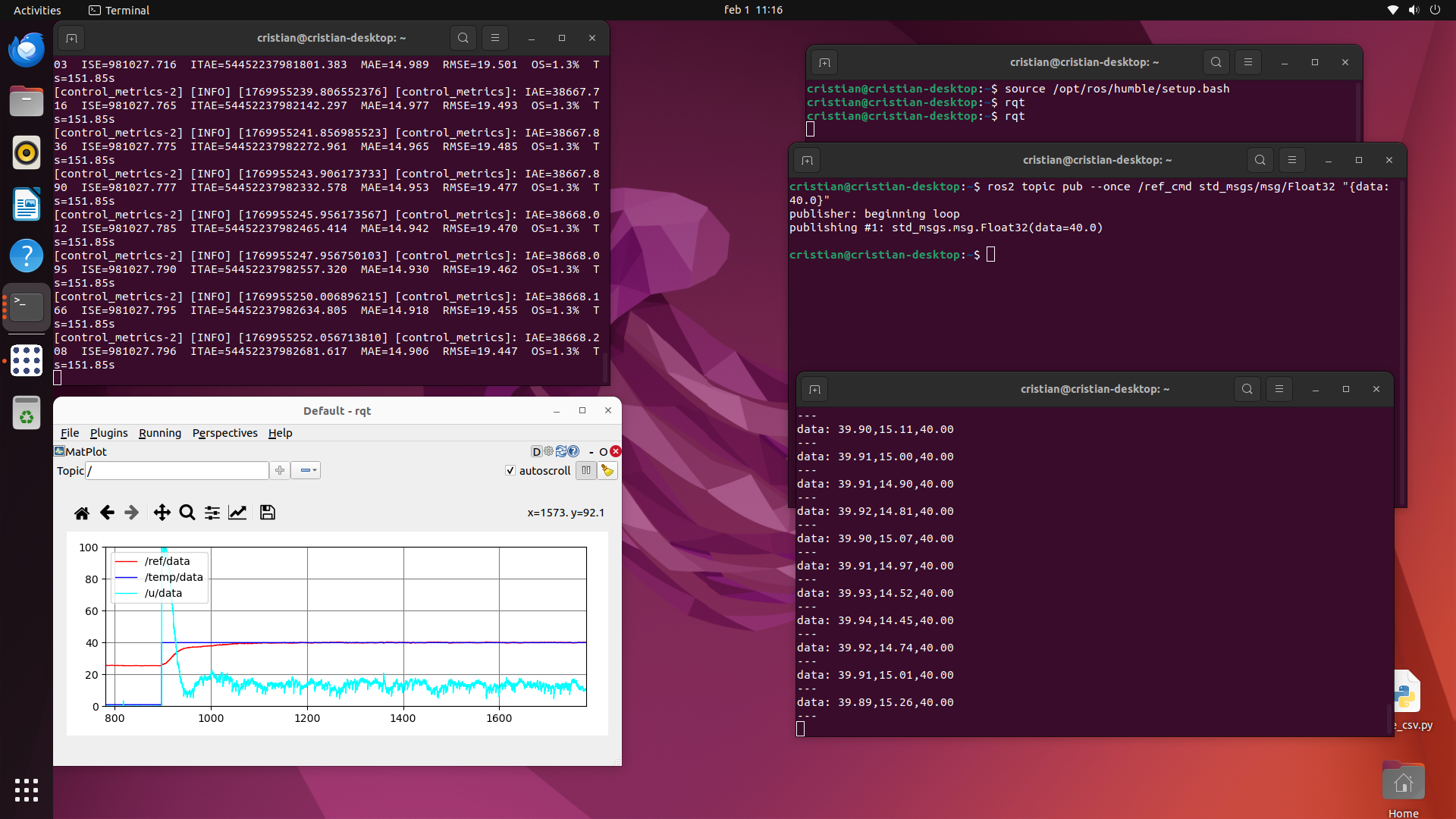Select the pan axes tool
The width and height of the screenshot is (1456, 819).
pyautogui.click(x=162, y=513)
